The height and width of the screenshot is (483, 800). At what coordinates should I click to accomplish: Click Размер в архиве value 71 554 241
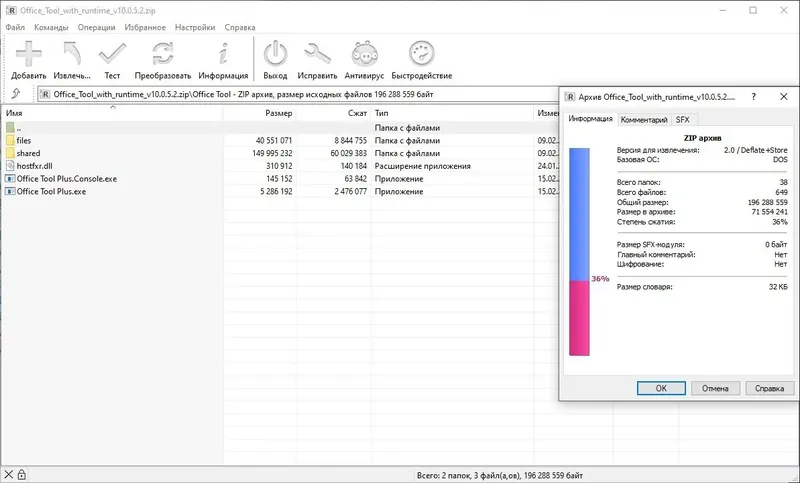coord(769,212)
